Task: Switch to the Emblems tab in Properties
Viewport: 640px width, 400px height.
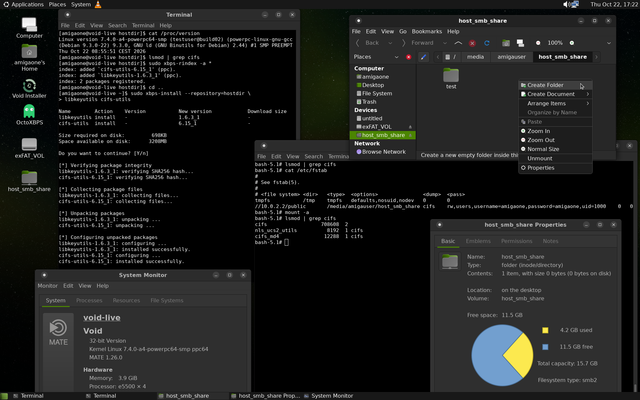Action: click(478, 241)
